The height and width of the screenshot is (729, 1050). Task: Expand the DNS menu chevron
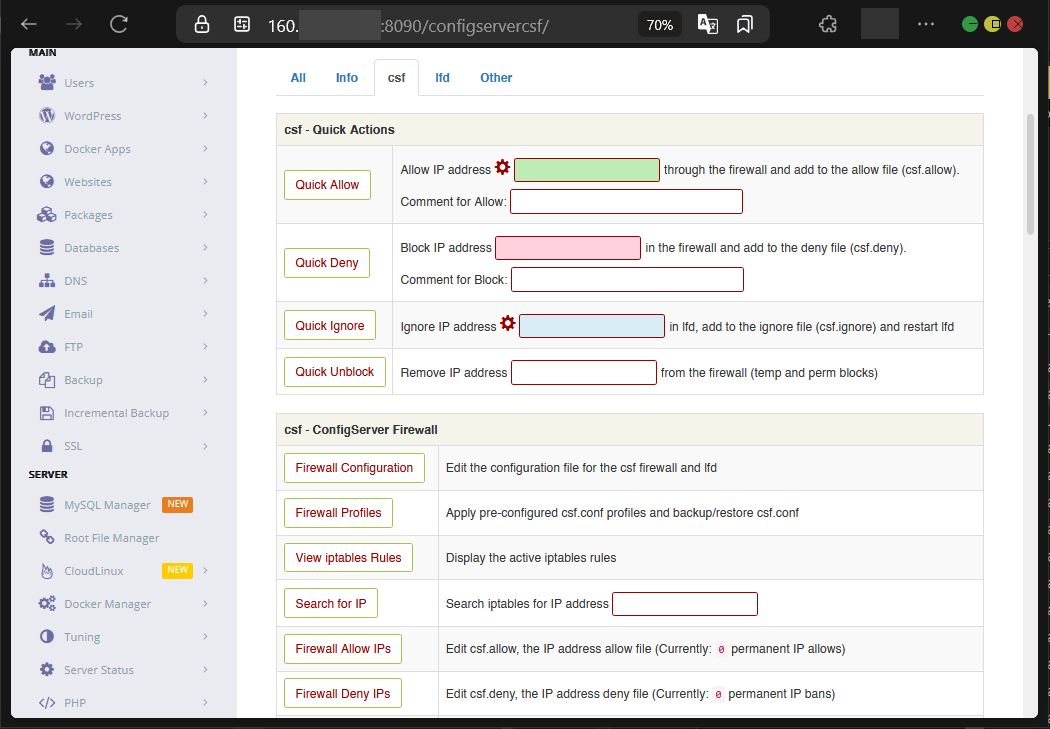click(206, 280)
